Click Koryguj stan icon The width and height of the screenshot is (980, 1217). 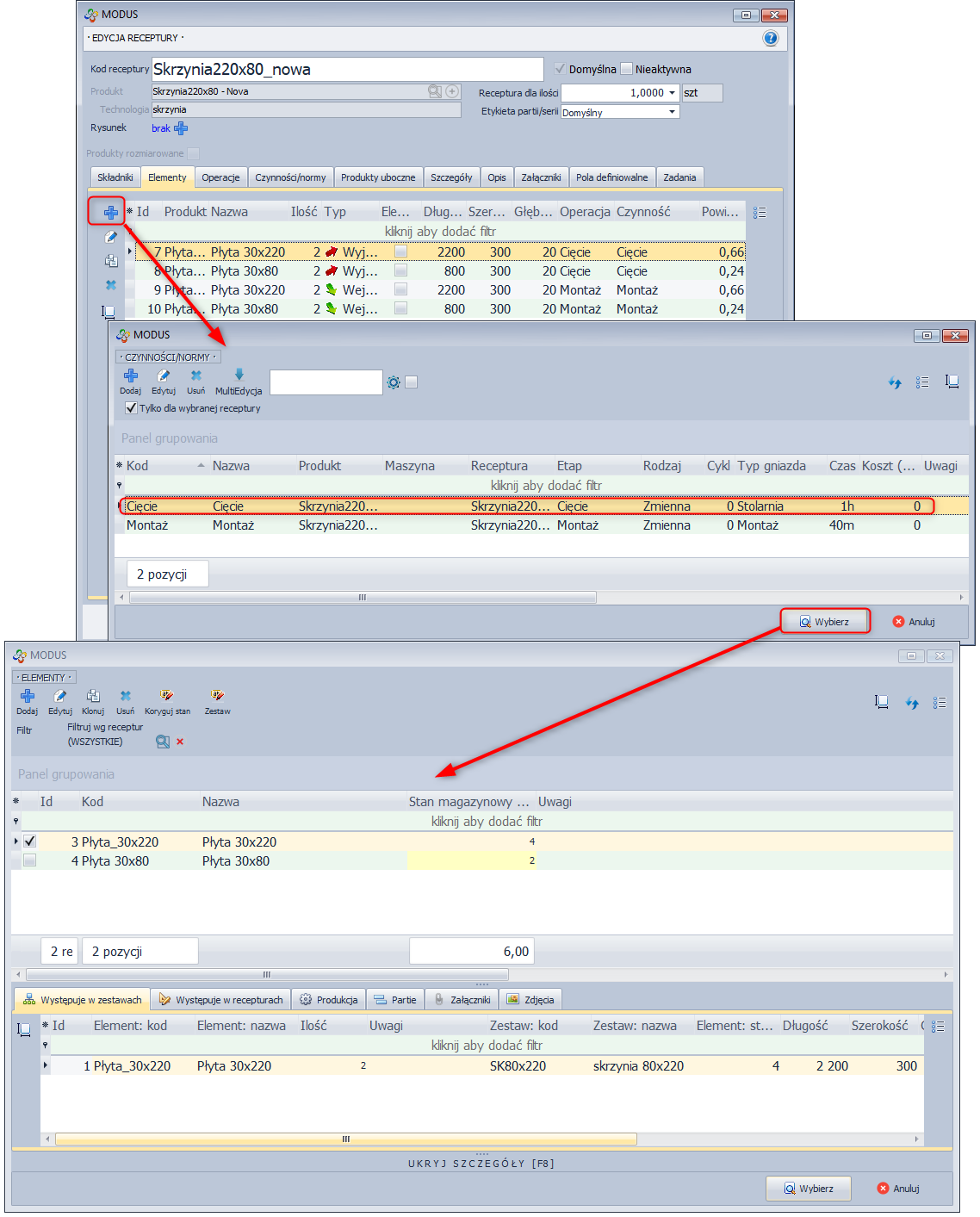pyautogui.click(x=167, y=696)
